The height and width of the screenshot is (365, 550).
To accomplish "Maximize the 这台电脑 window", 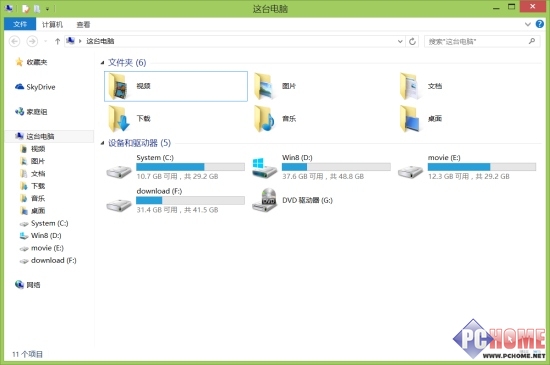I will click(x=512, y=7).
